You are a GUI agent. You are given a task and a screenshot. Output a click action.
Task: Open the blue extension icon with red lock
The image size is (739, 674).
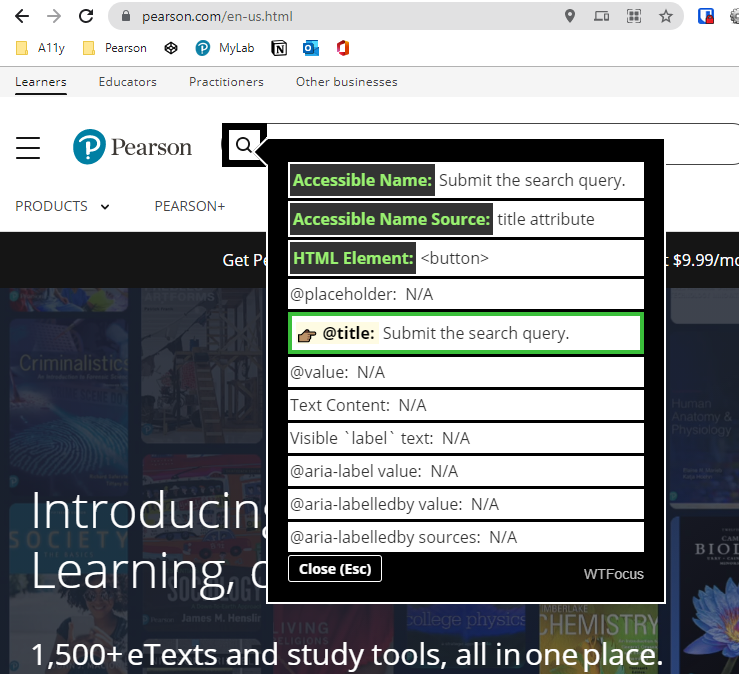(706, 16)
